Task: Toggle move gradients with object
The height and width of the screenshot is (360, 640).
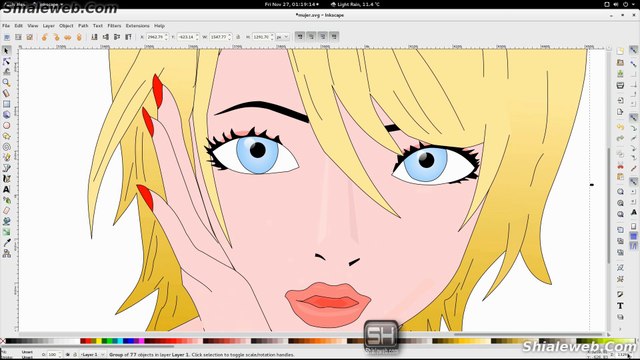Action: point(323,37)
